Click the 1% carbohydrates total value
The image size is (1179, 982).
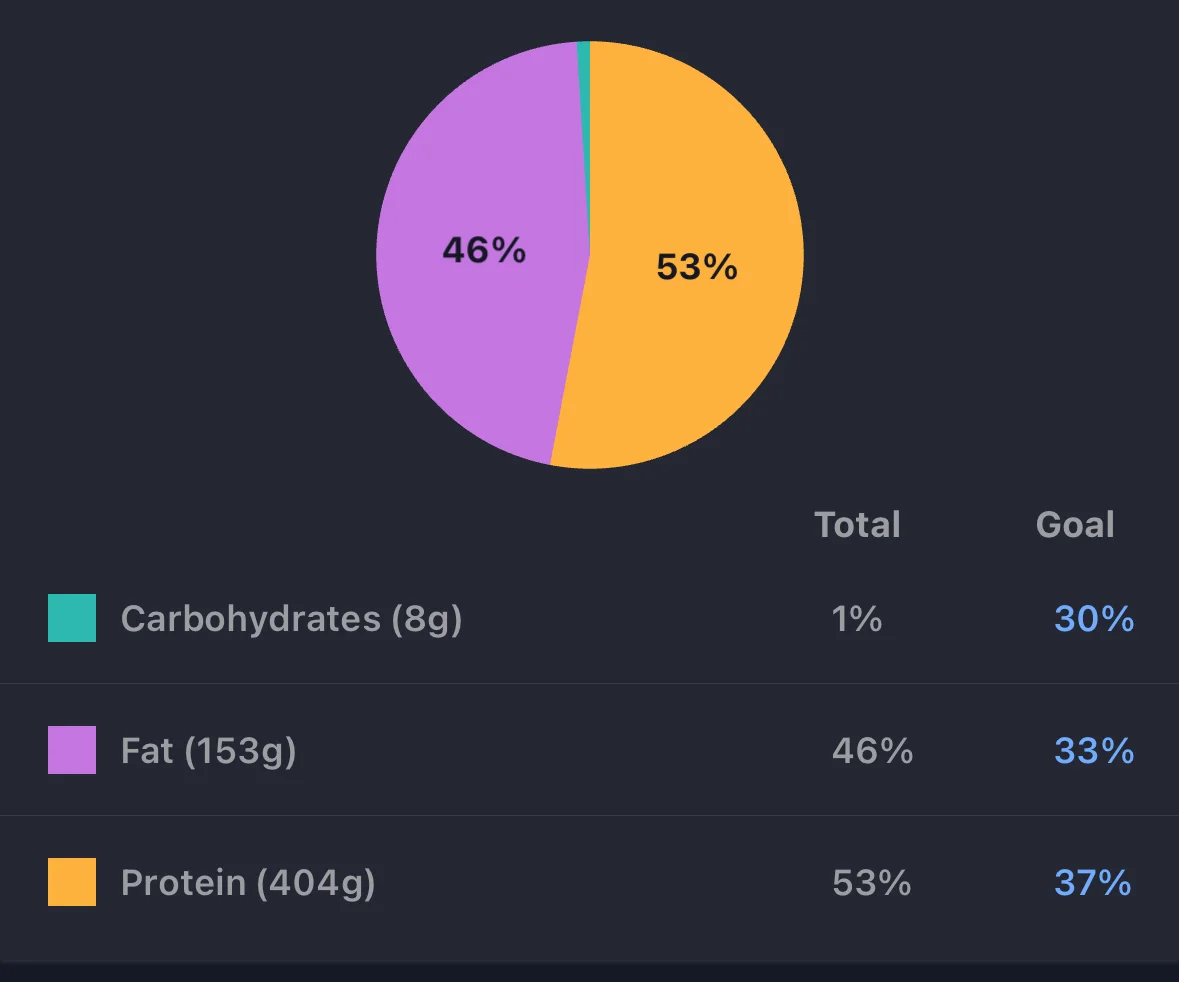coord(856,619)
